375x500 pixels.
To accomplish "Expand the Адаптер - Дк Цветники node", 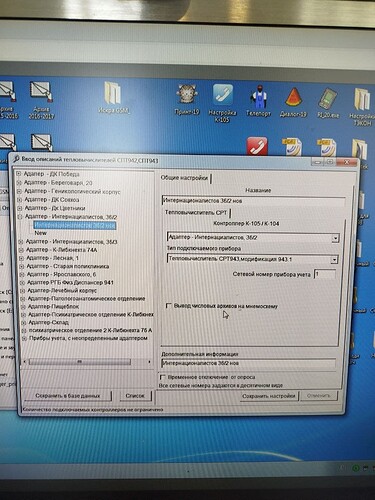I will coord(19,208).
